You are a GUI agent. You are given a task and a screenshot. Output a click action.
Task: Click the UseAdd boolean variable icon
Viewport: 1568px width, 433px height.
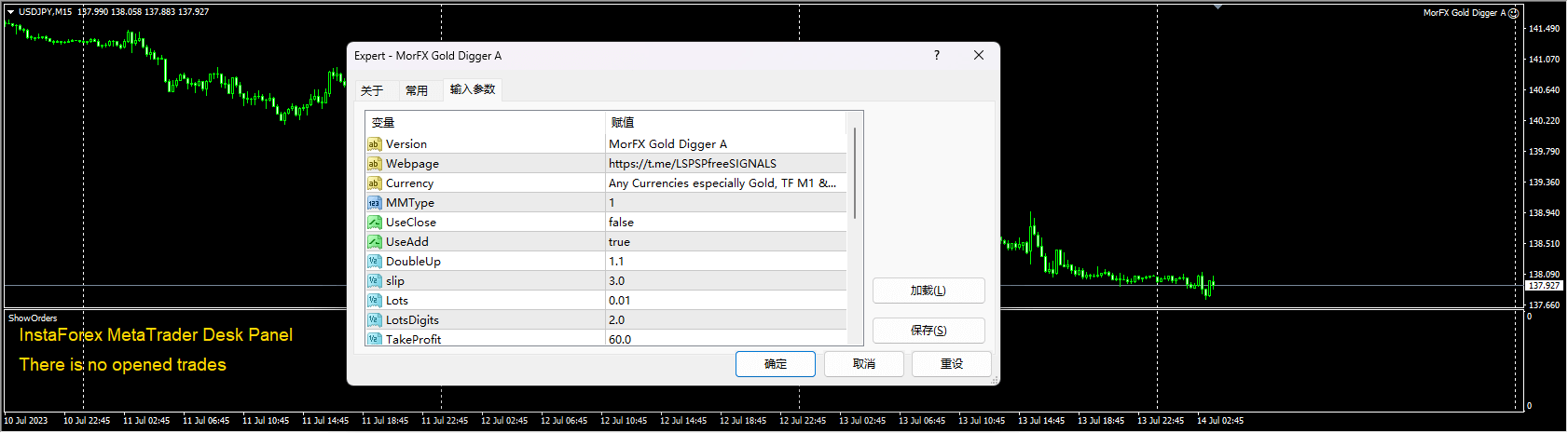pyautogui.click(x=374, y=242)
